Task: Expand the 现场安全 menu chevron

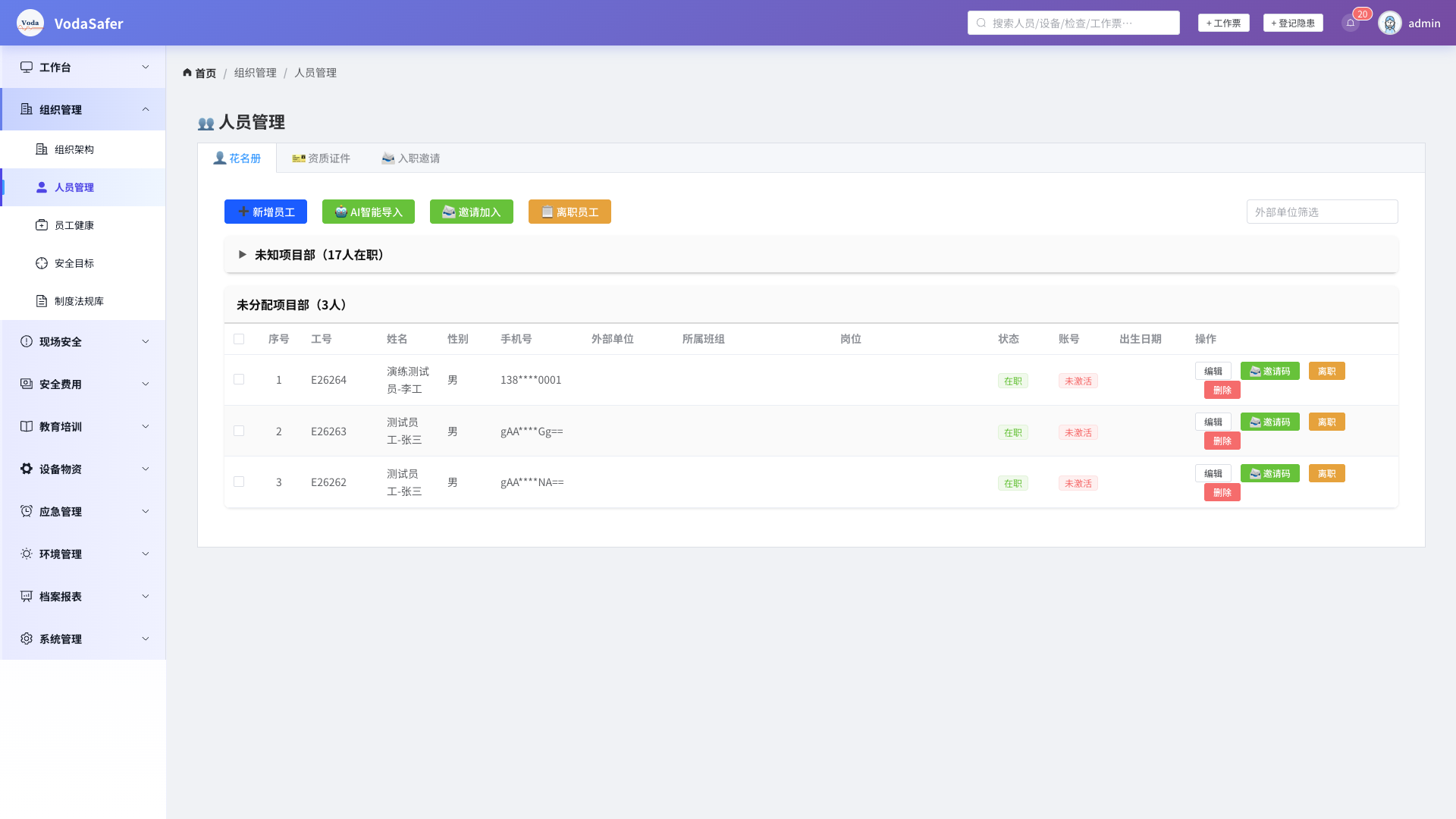Action: 146,341
